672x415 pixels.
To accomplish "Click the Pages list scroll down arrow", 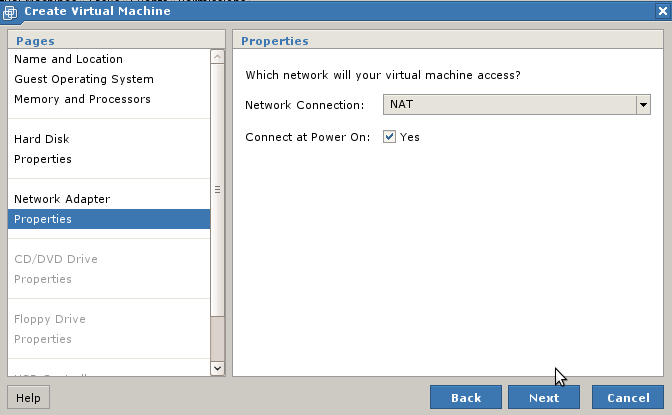I will pos(218,368).
